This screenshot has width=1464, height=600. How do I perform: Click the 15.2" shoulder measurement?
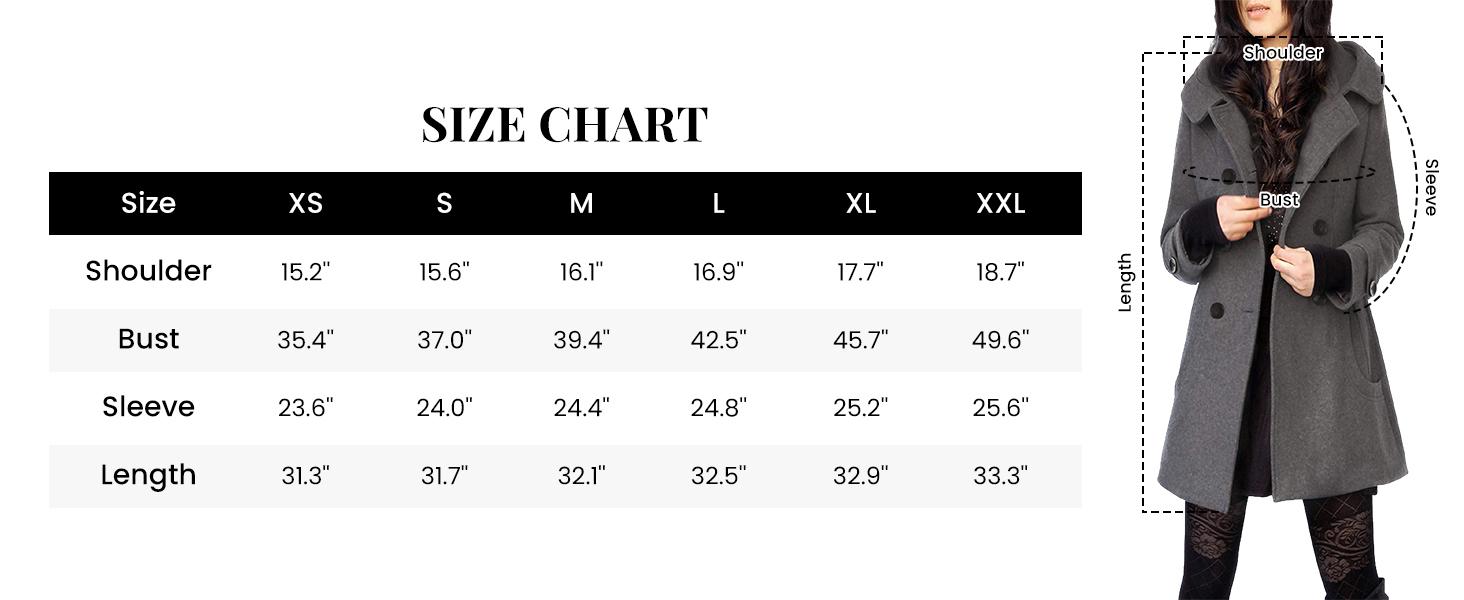tap(305, 272)
